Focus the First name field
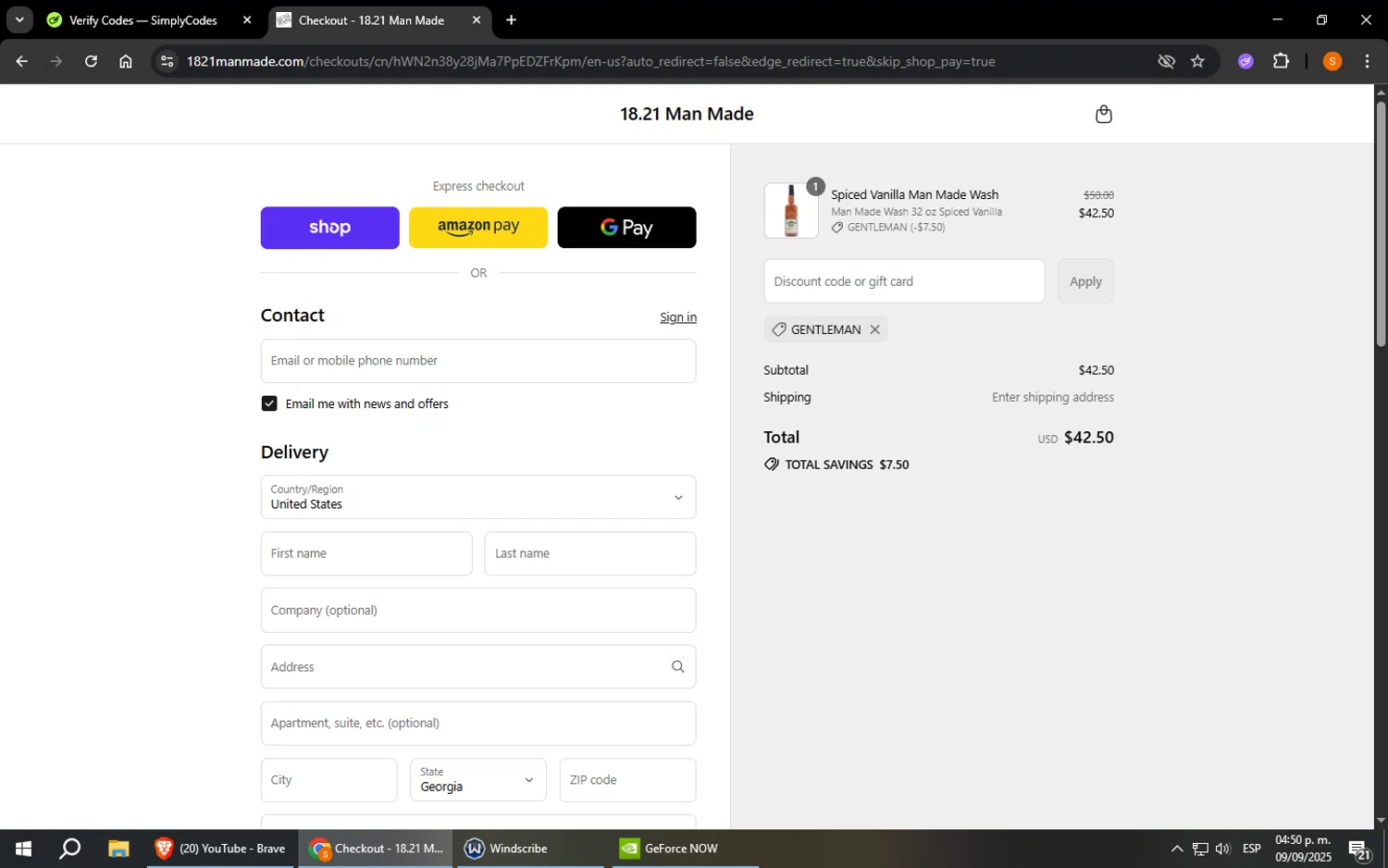 366,553
